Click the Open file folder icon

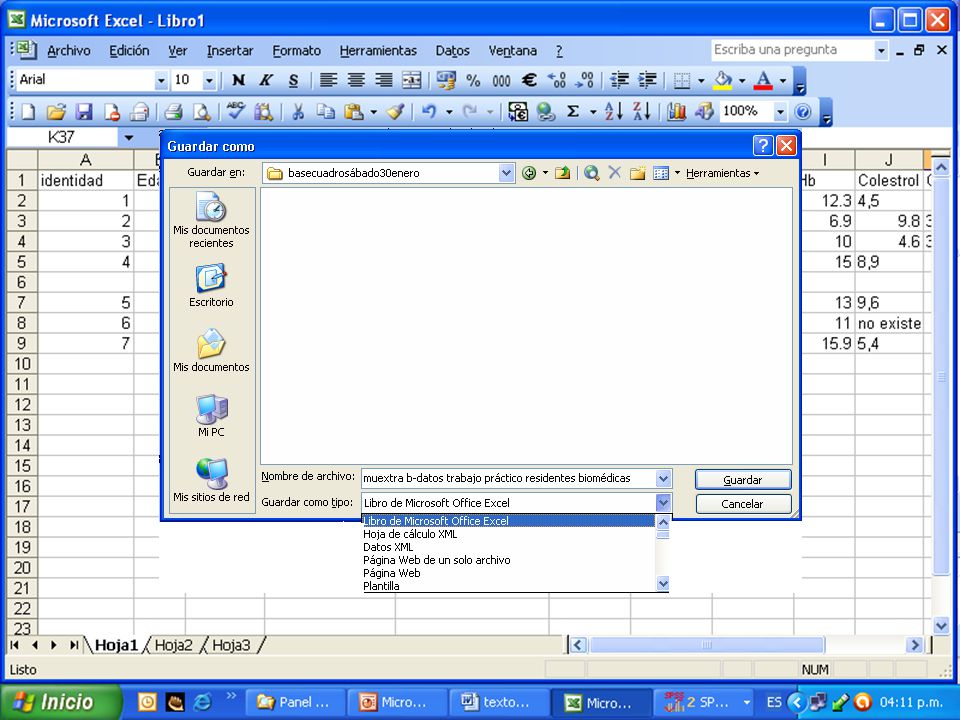coord(56,111)
